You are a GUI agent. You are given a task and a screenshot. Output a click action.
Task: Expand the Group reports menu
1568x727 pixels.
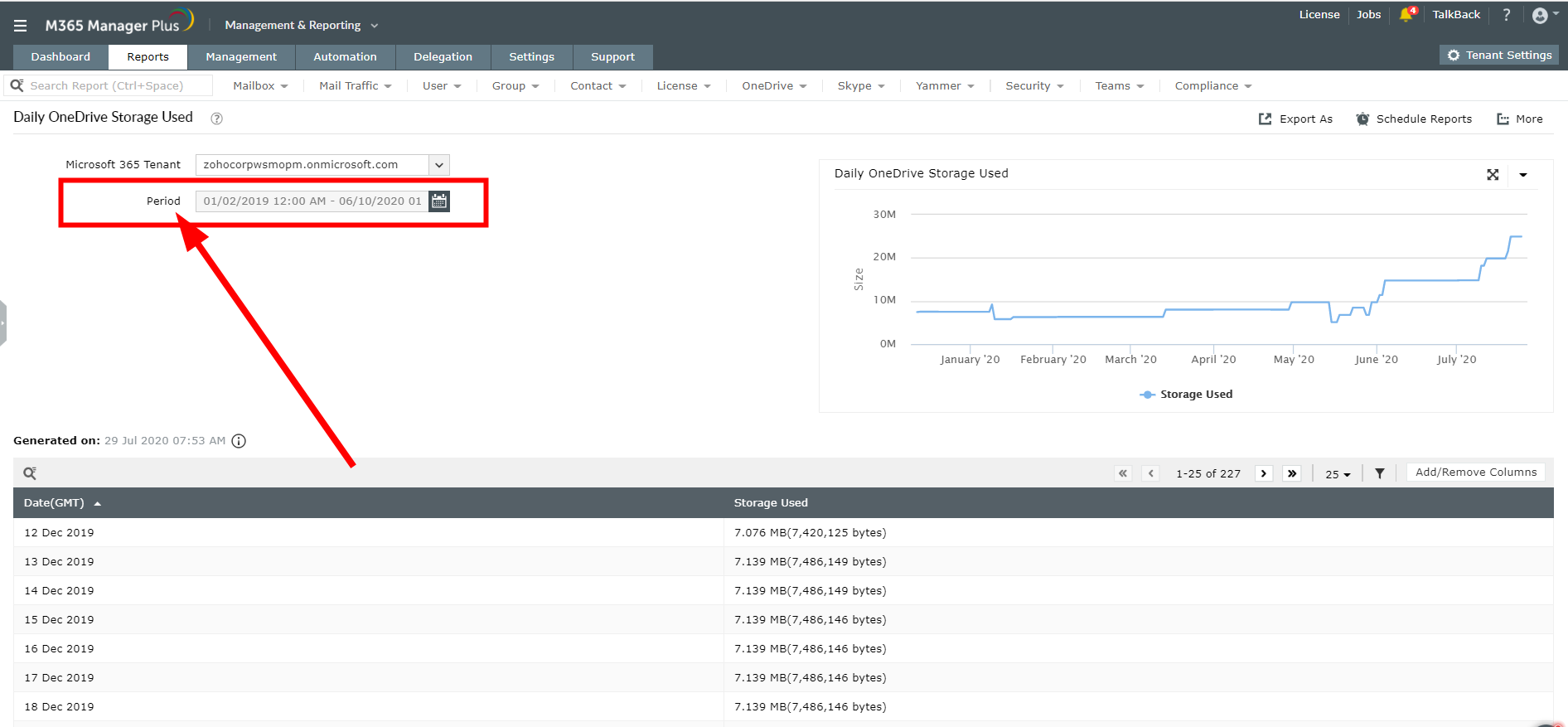[x=515, y=85]
